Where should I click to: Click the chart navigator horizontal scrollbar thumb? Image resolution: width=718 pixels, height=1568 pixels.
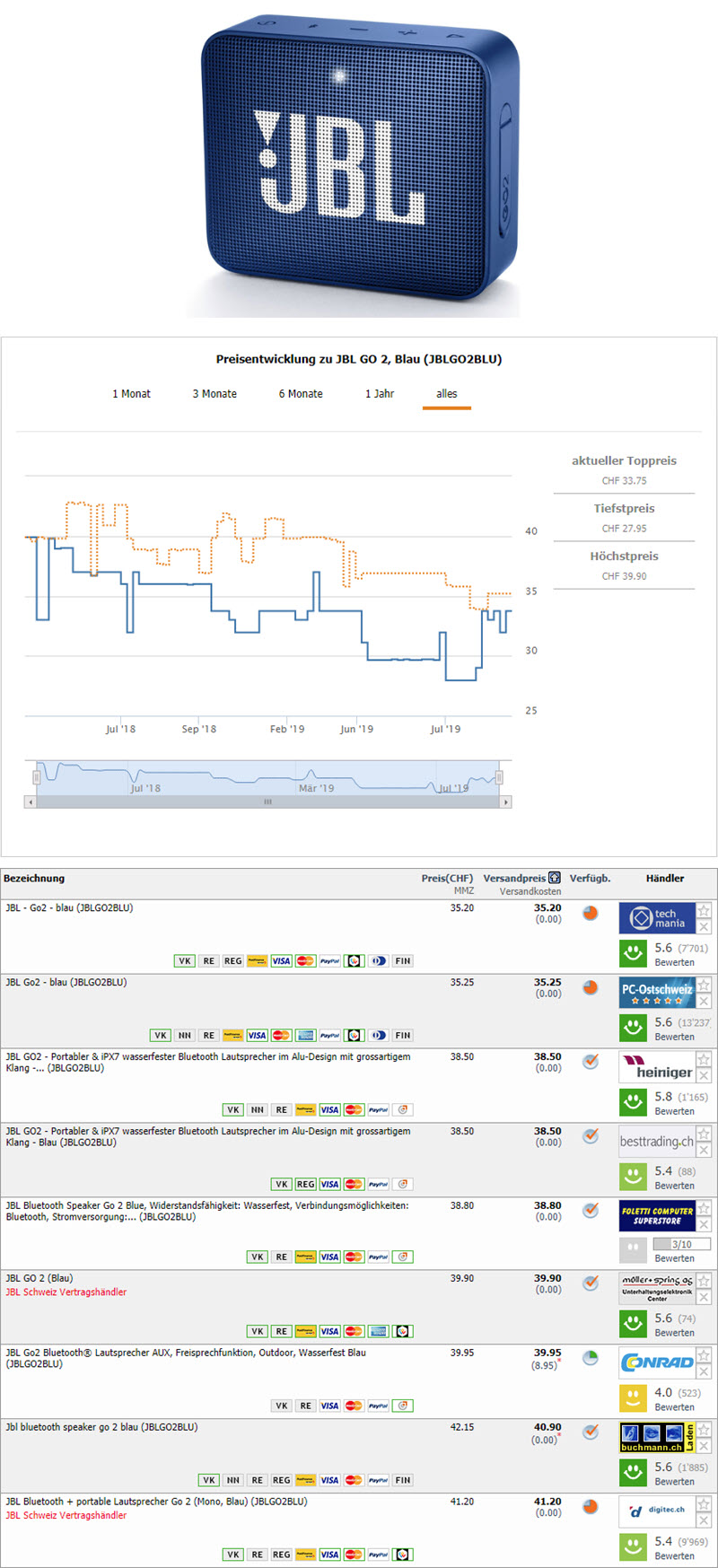(267, 802)
